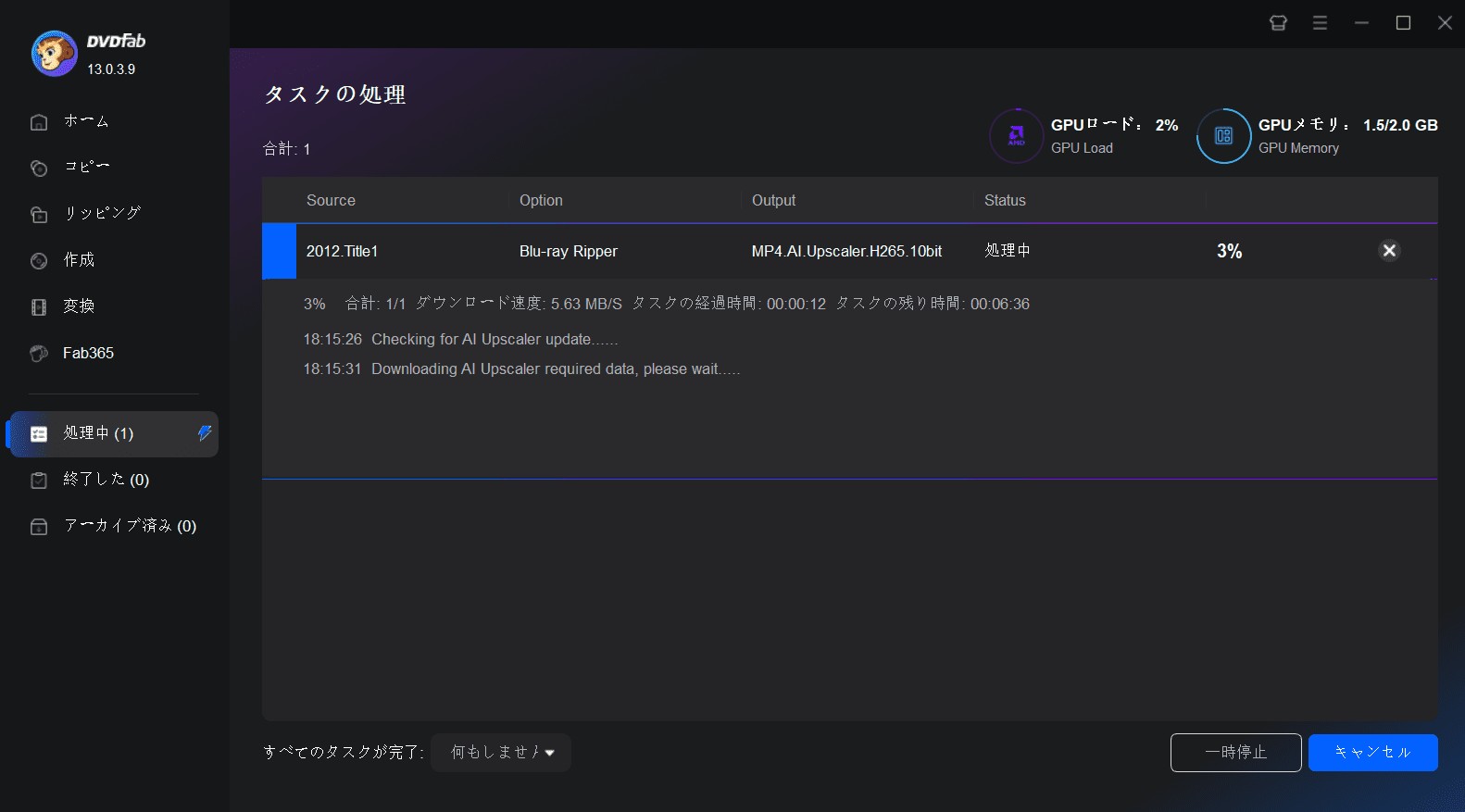Click the タスクの経過時間 00:00:12 text
Image resolution: width=1465 pixels, height=812 pixels.
[x=729, y=304]
